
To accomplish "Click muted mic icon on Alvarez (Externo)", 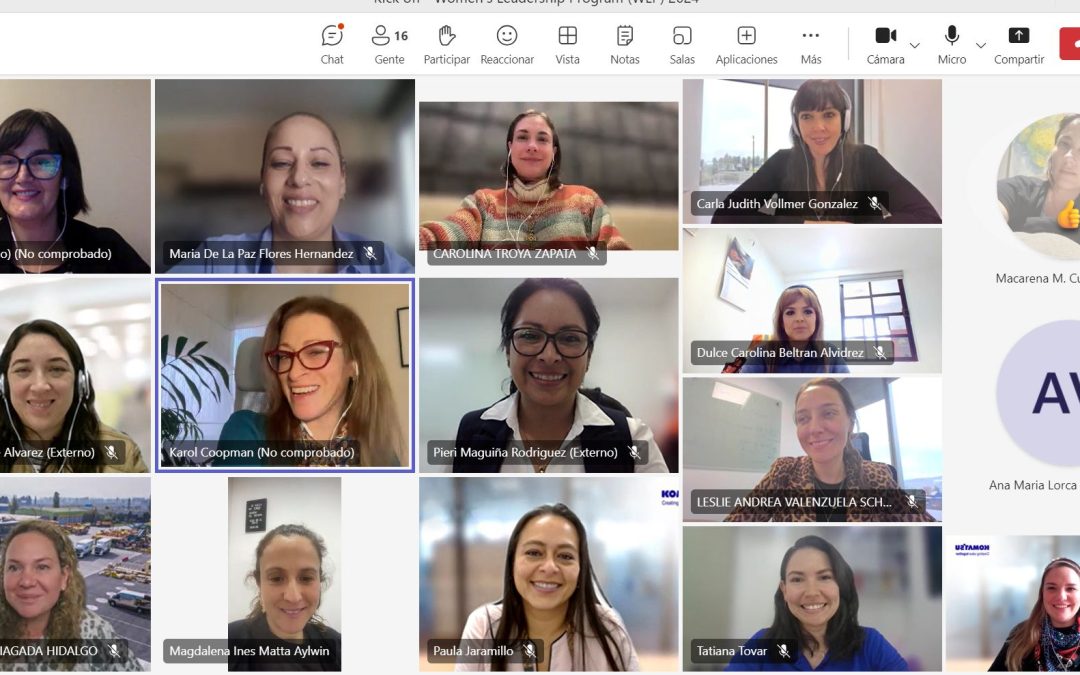I will coord(111,453).
